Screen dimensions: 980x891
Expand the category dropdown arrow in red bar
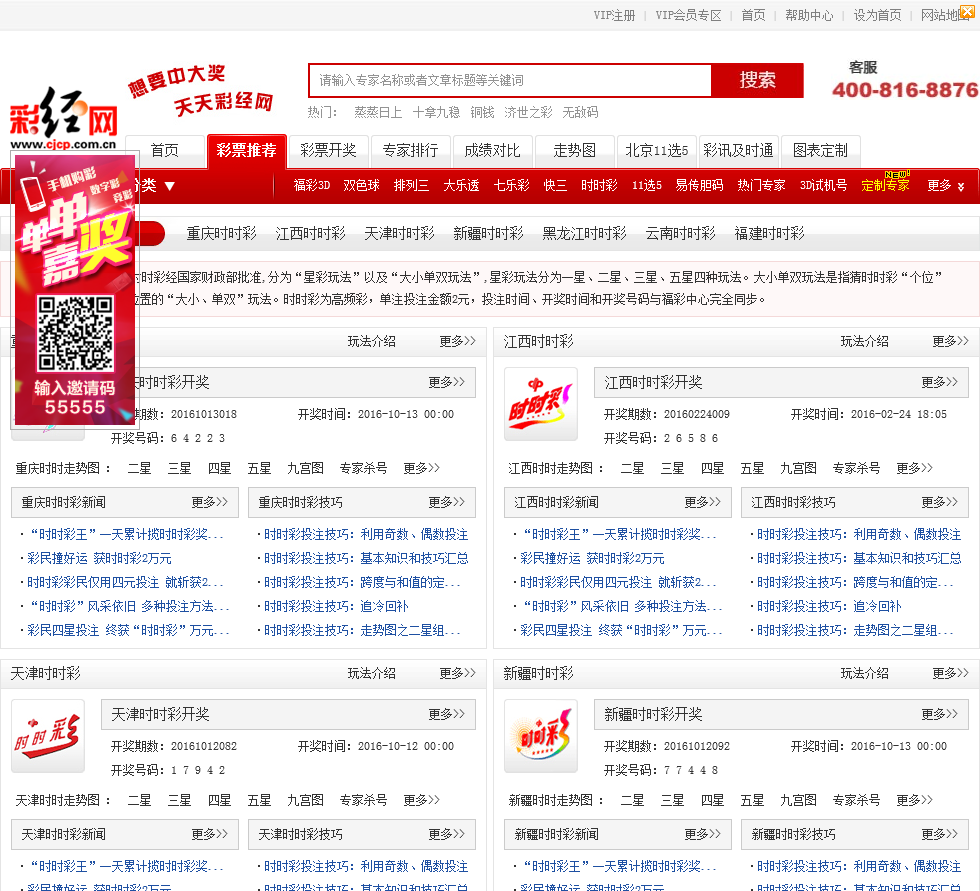click(x=169, y=186)
